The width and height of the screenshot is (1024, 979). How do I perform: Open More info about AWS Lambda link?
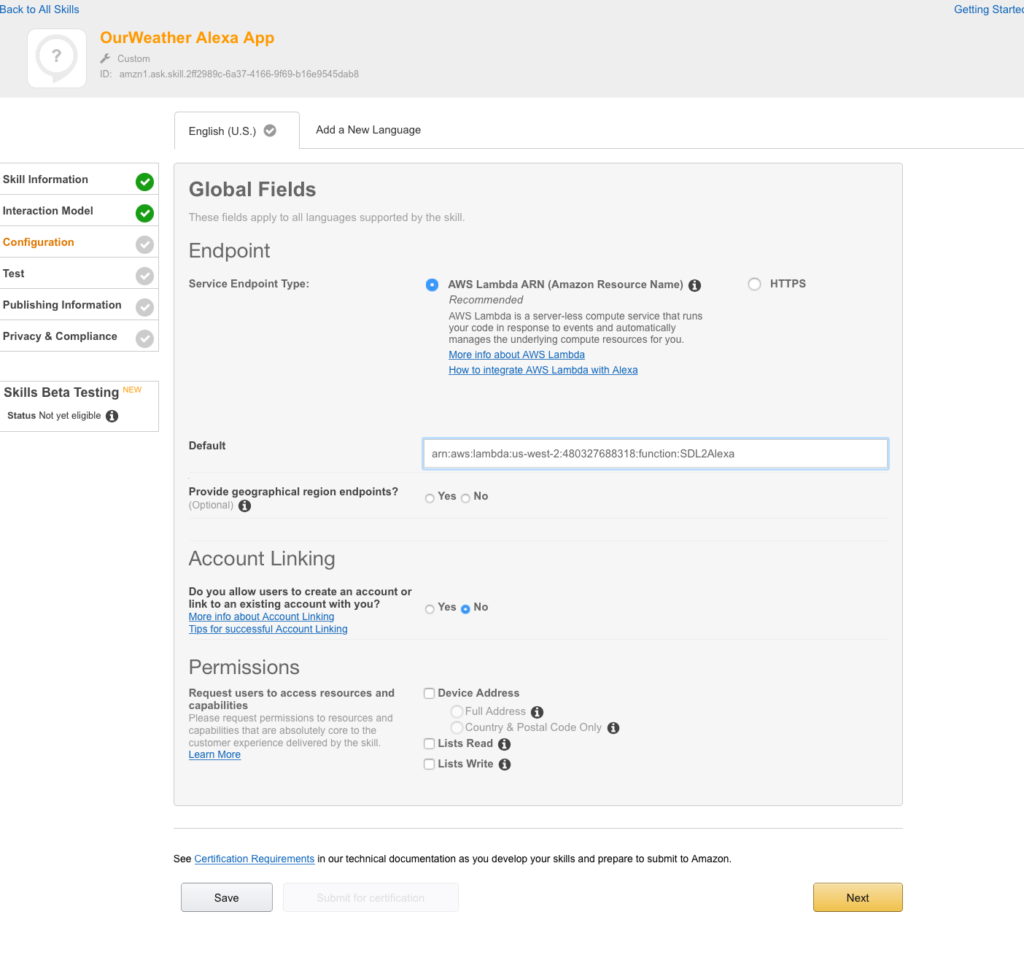[517, 355]
